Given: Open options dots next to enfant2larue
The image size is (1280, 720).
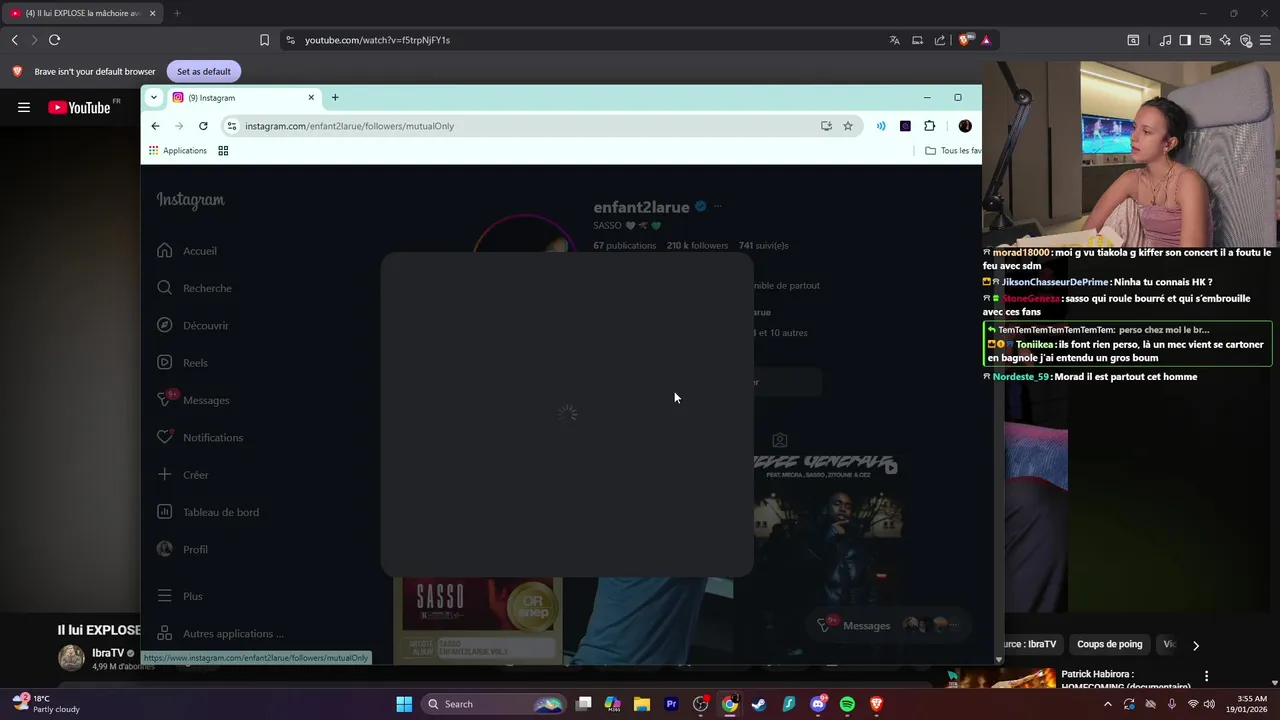Looking at the screenshot, I should 717,207.
